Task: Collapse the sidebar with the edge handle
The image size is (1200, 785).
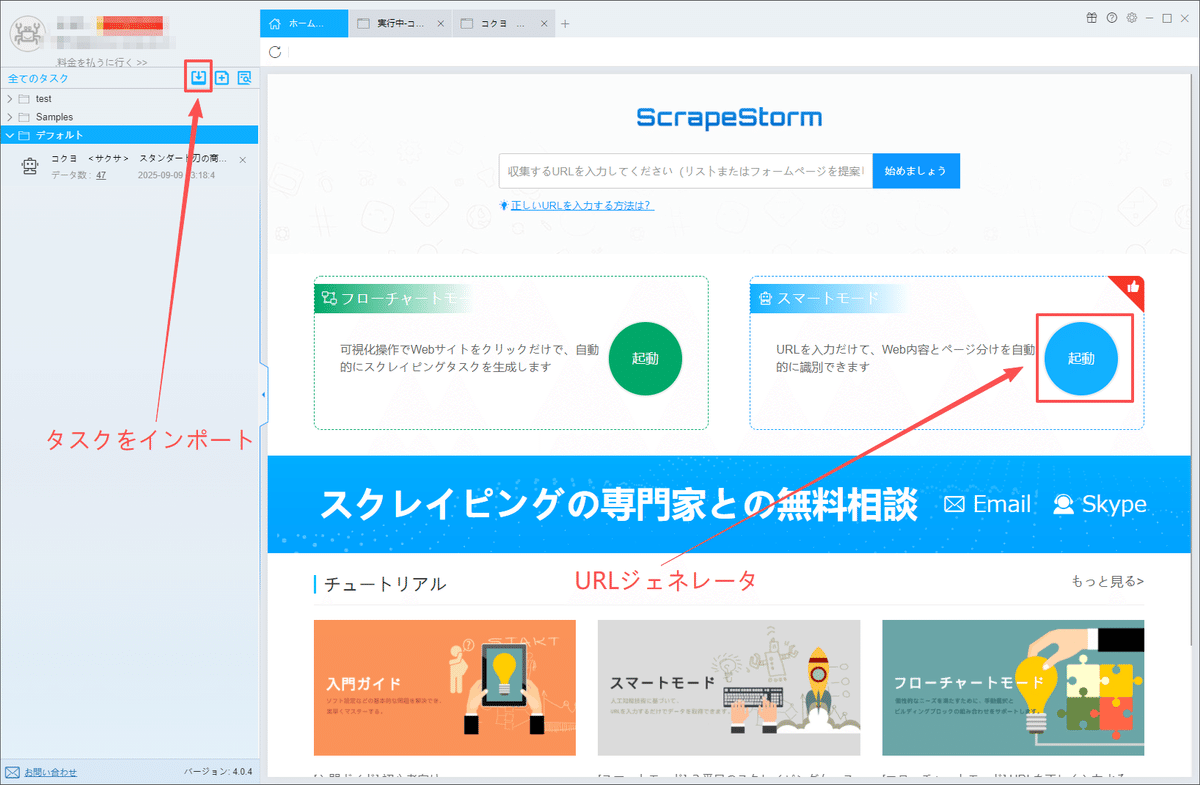Action: (263, 396)
